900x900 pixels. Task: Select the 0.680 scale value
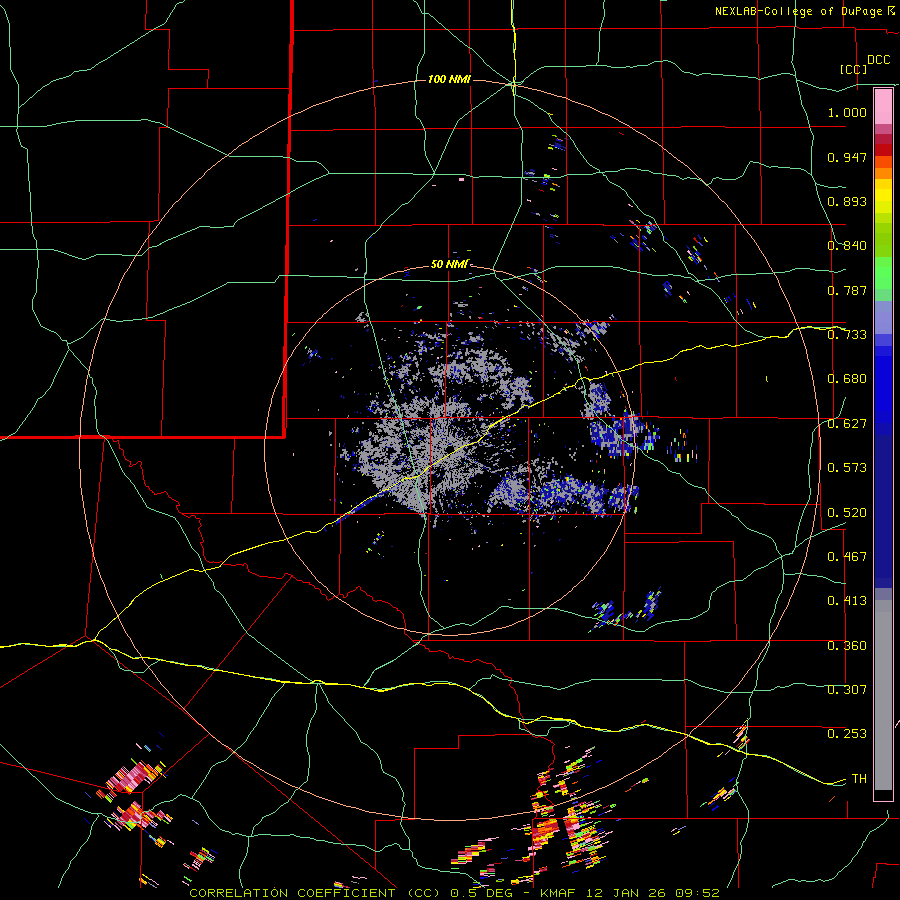(847, 379)
